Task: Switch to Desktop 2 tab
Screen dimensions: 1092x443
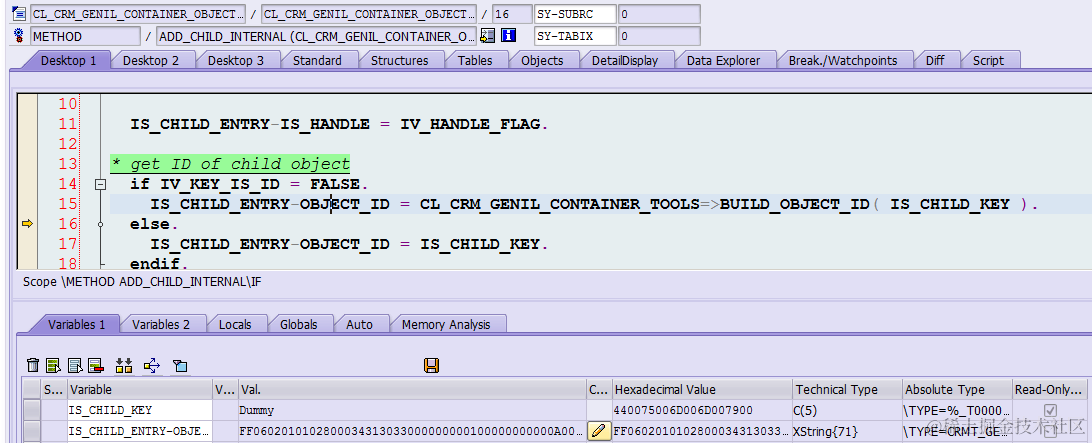Action: 150,61
